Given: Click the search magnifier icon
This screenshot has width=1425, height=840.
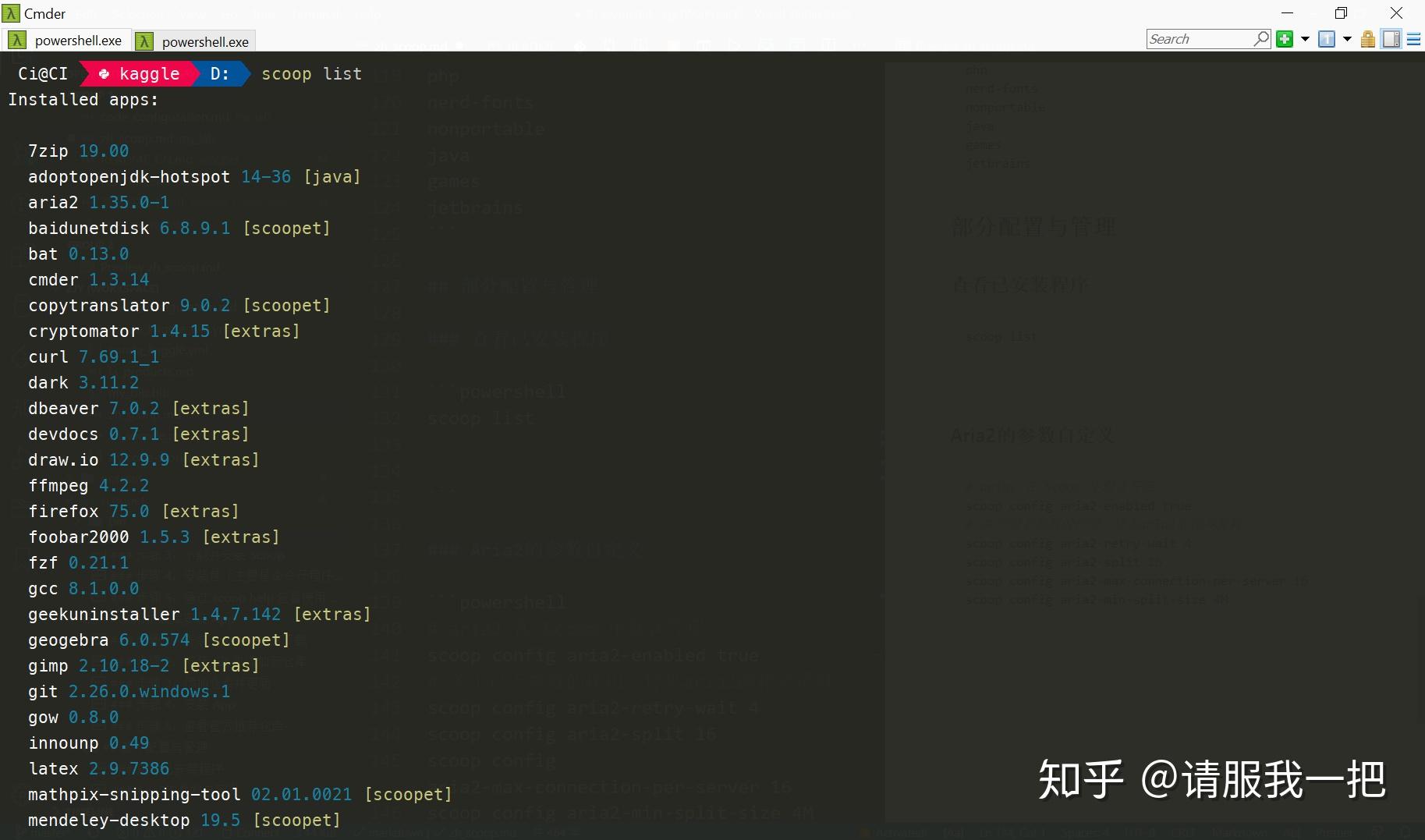Looking at the screenshot, I should 1262,38.
